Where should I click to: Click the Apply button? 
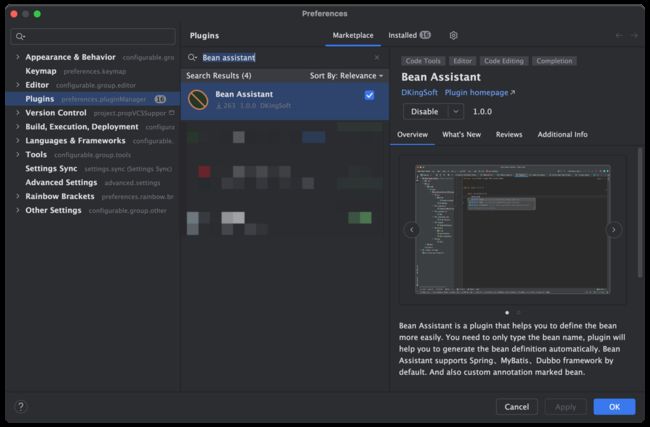coord(565,407)
